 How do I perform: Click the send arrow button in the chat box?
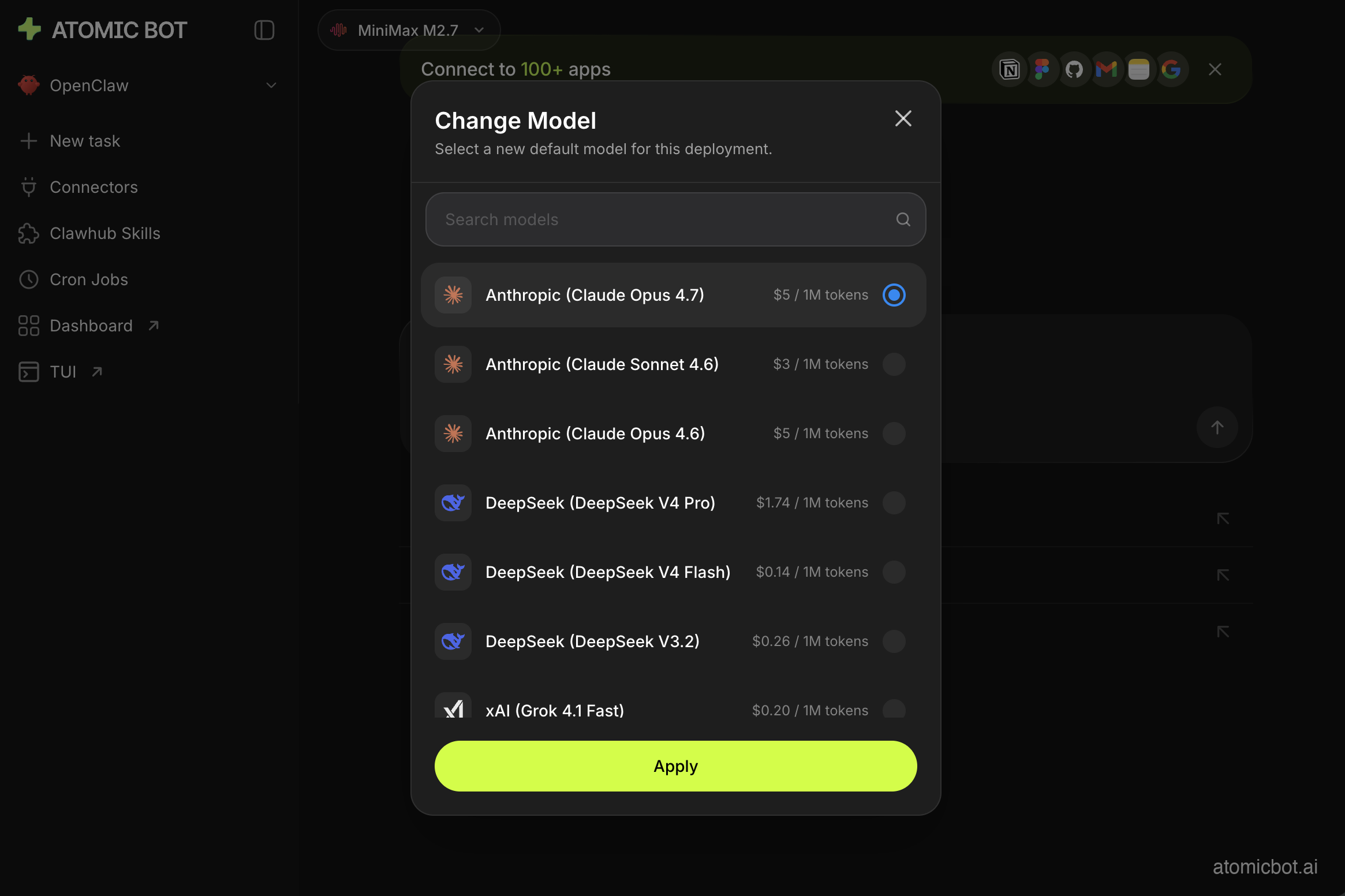click(1217, 428)
